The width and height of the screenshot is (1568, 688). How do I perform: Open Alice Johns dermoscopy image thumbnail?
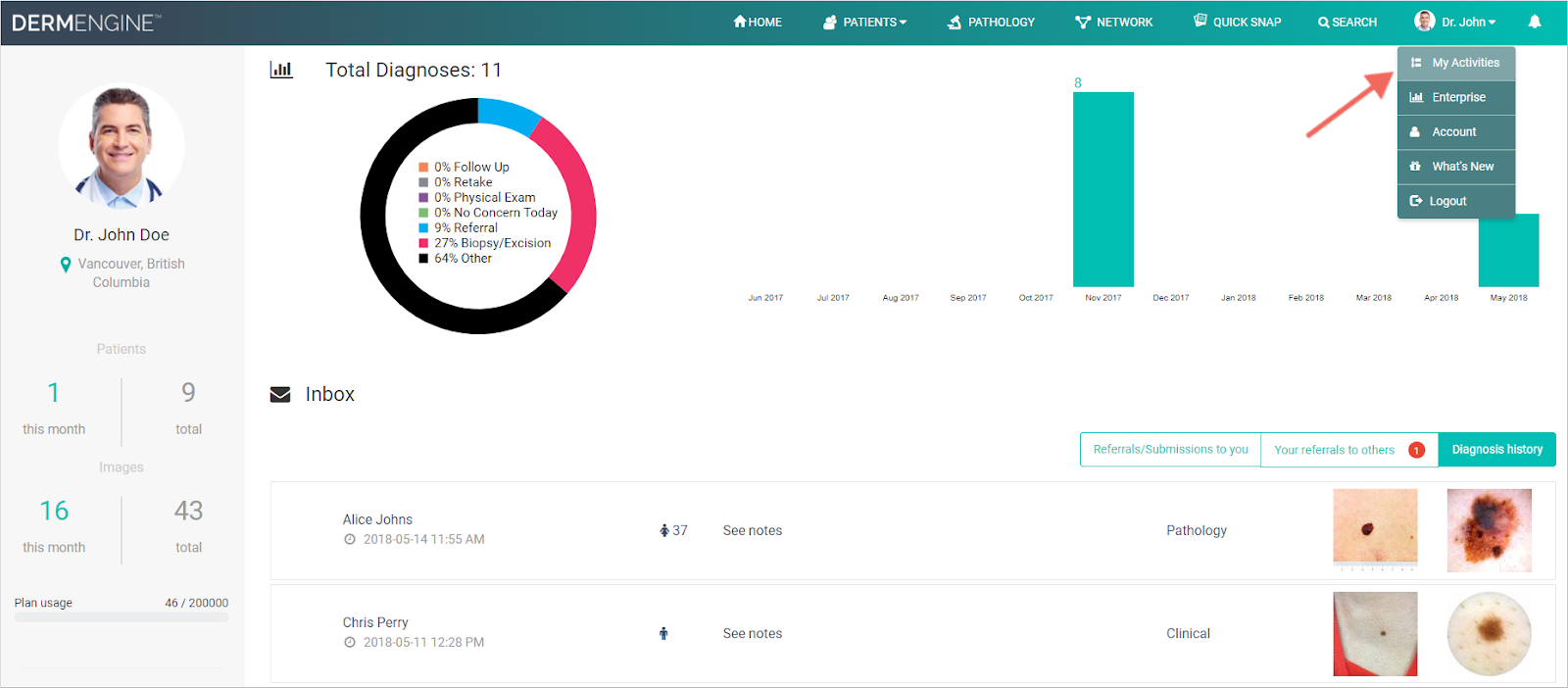point(1489,530)
